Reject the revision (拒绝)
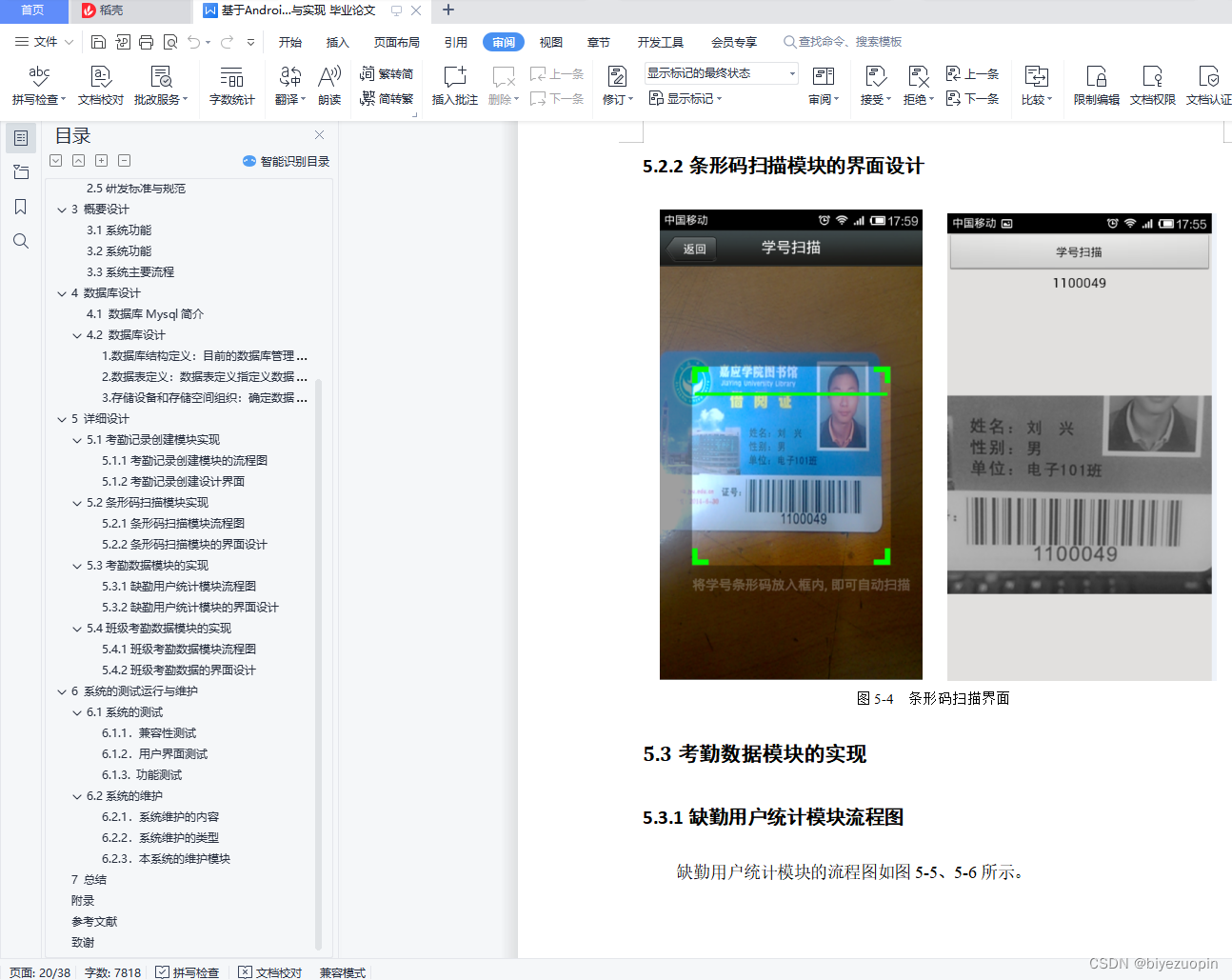The height and width of the screenshot is (980, 1232). click(918, 85)
